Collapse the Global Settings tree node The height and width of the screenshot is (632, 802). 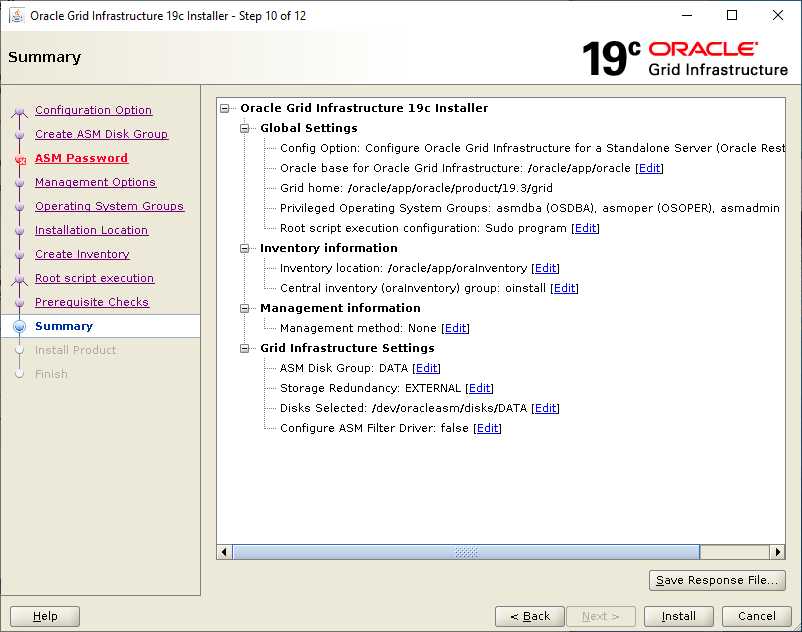click(244, 128)
